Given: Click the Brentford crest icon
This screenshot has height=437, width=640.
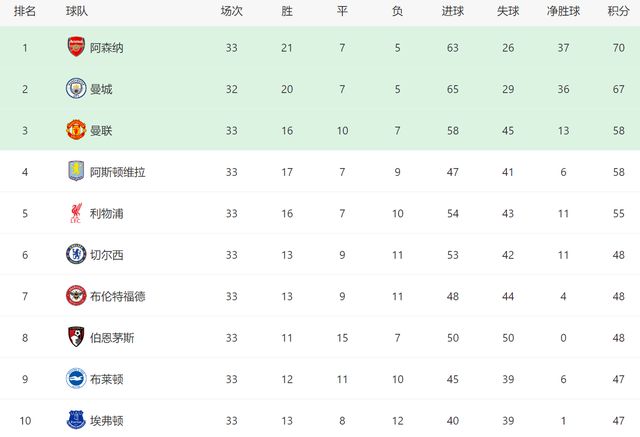Looking at the screenshot, I should click(76, 296).
